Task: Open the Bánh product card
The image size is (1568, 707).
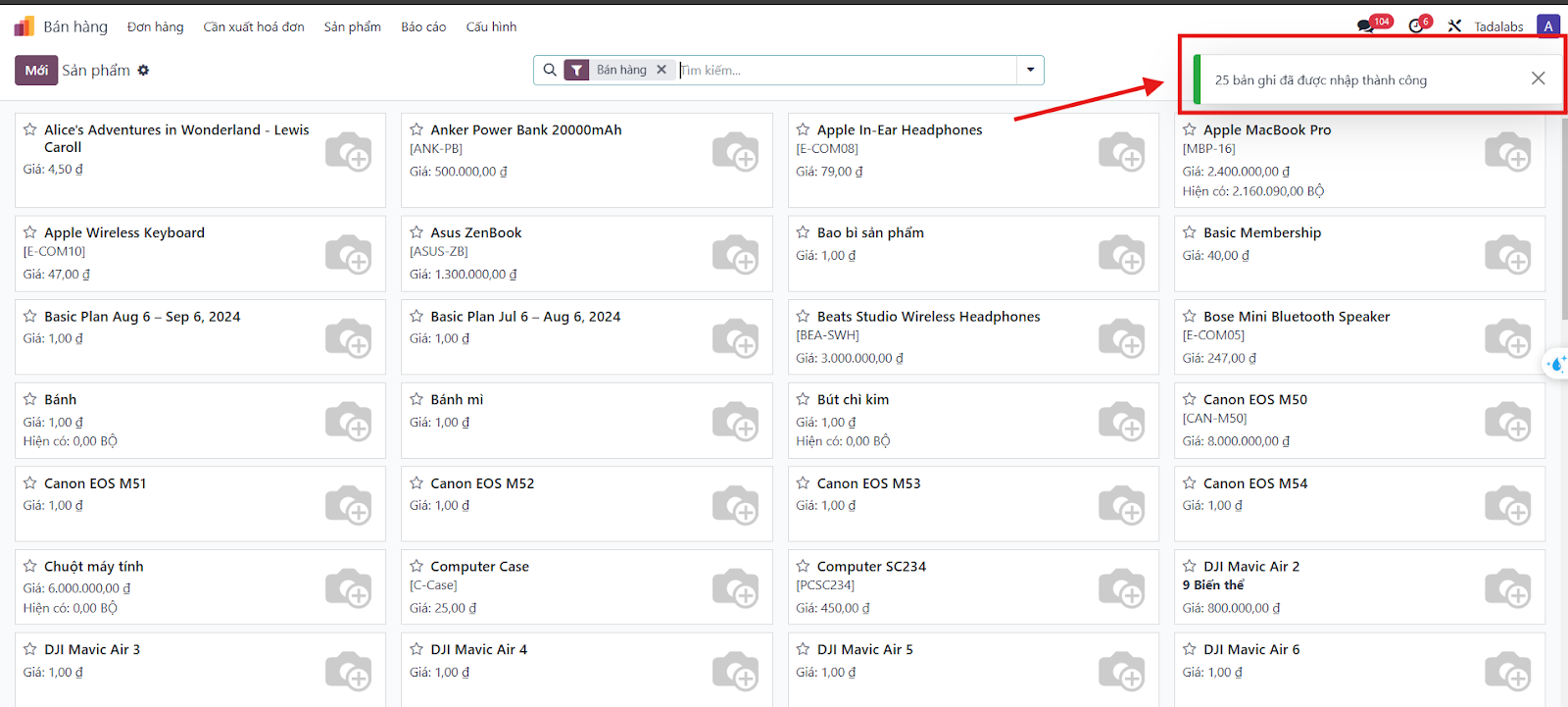Action: pyautogui.click(x=200, y=421)
